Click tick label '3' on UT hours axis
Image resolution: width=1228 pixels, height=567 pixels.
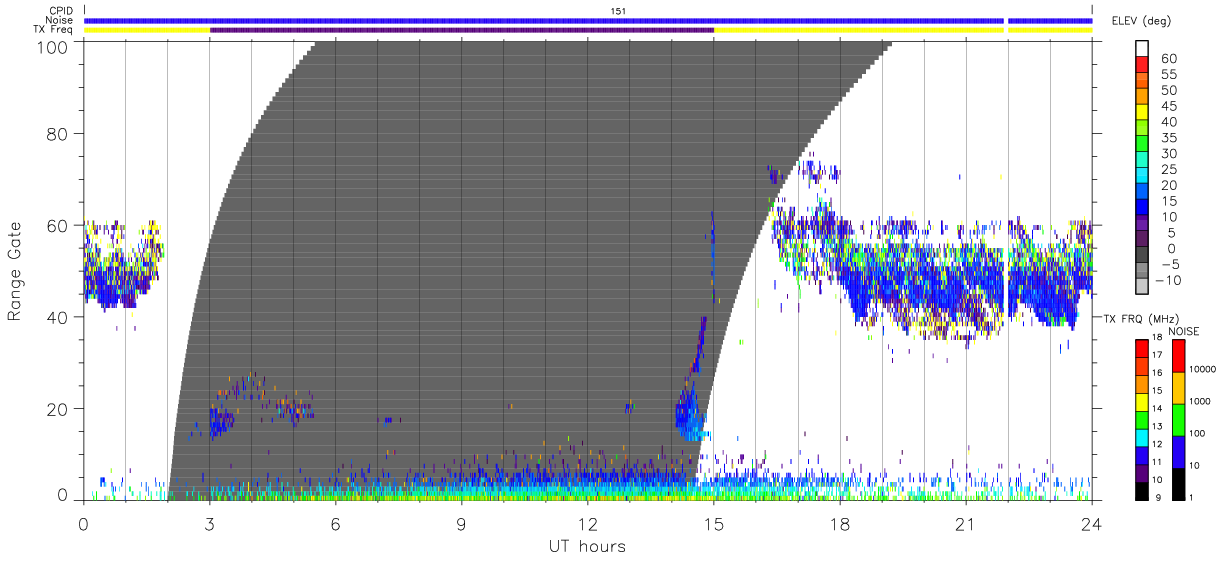click(209, 524)
